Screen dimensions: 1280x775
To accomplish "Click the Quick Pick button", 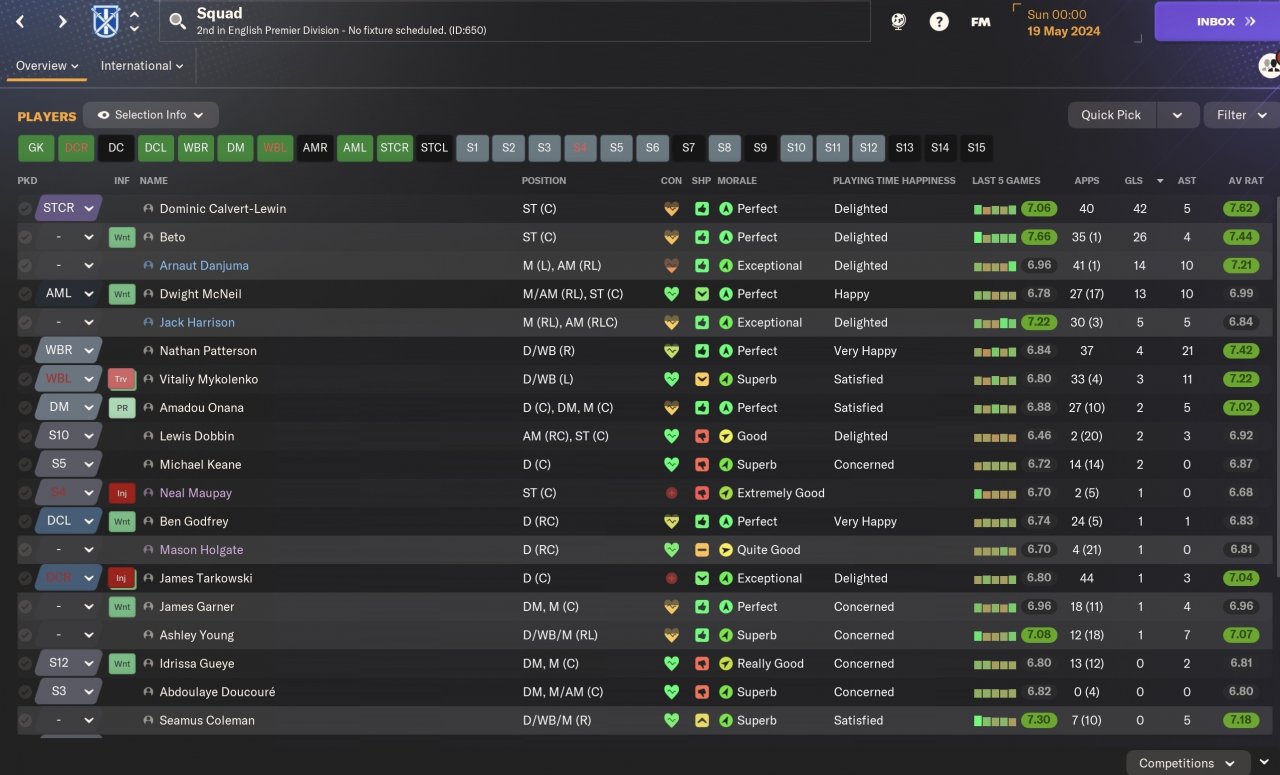I will 1111,115.
